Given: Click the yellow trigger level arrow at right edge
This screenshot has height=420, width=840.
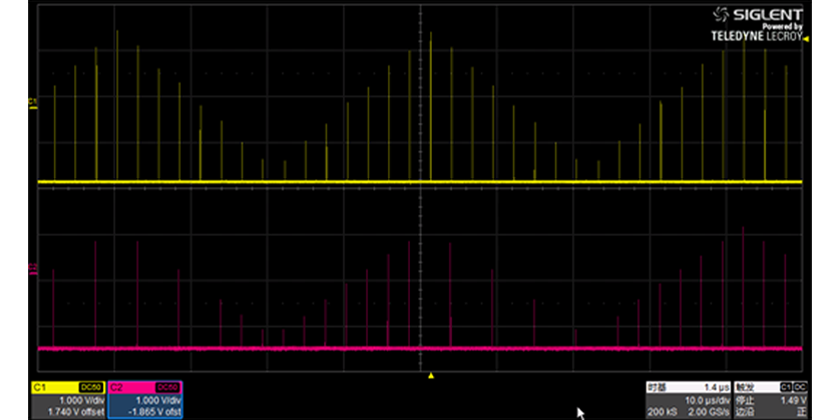Looking at the screenshot, I should coord(806,39).
